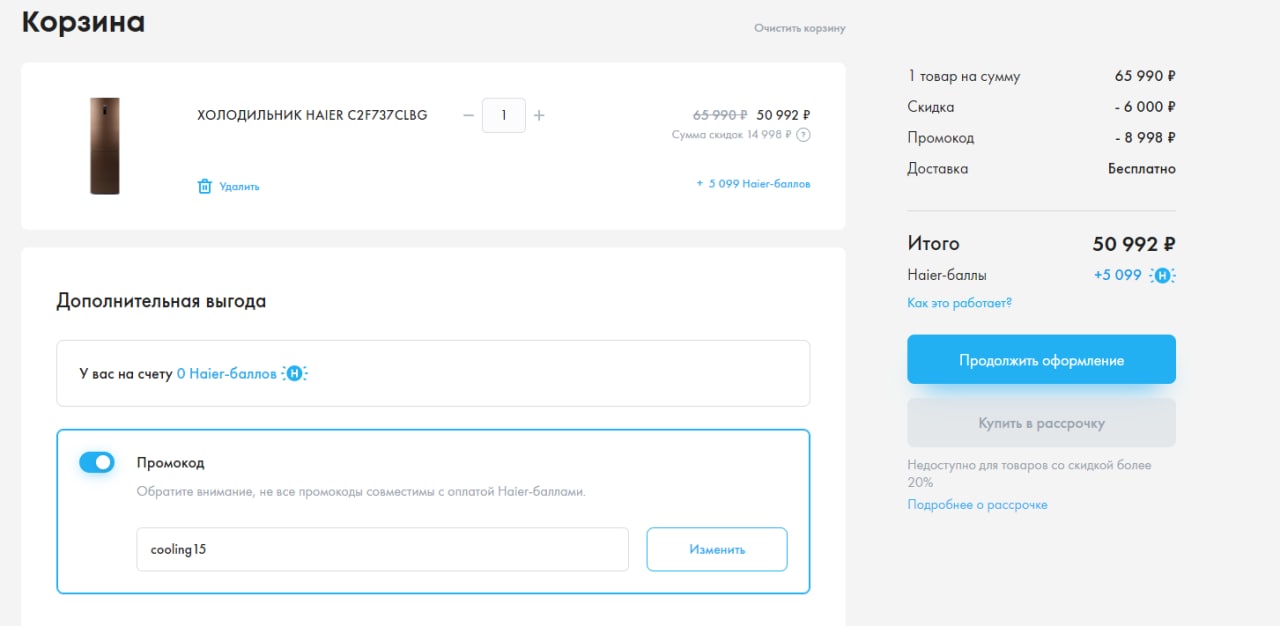Increase refrigerator quantity with plus
The image size is (1280, 626).
point(539,115)
